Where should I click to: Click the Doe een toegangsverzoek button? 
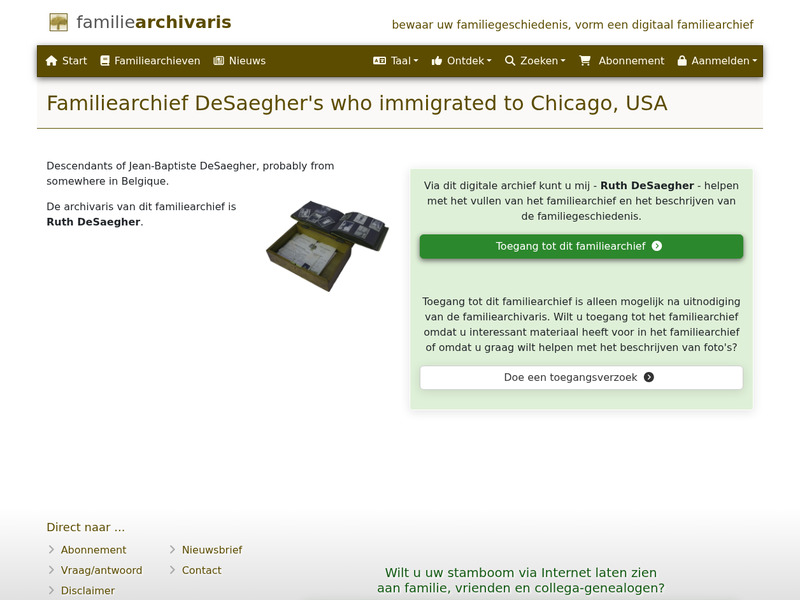click(581, 378)
